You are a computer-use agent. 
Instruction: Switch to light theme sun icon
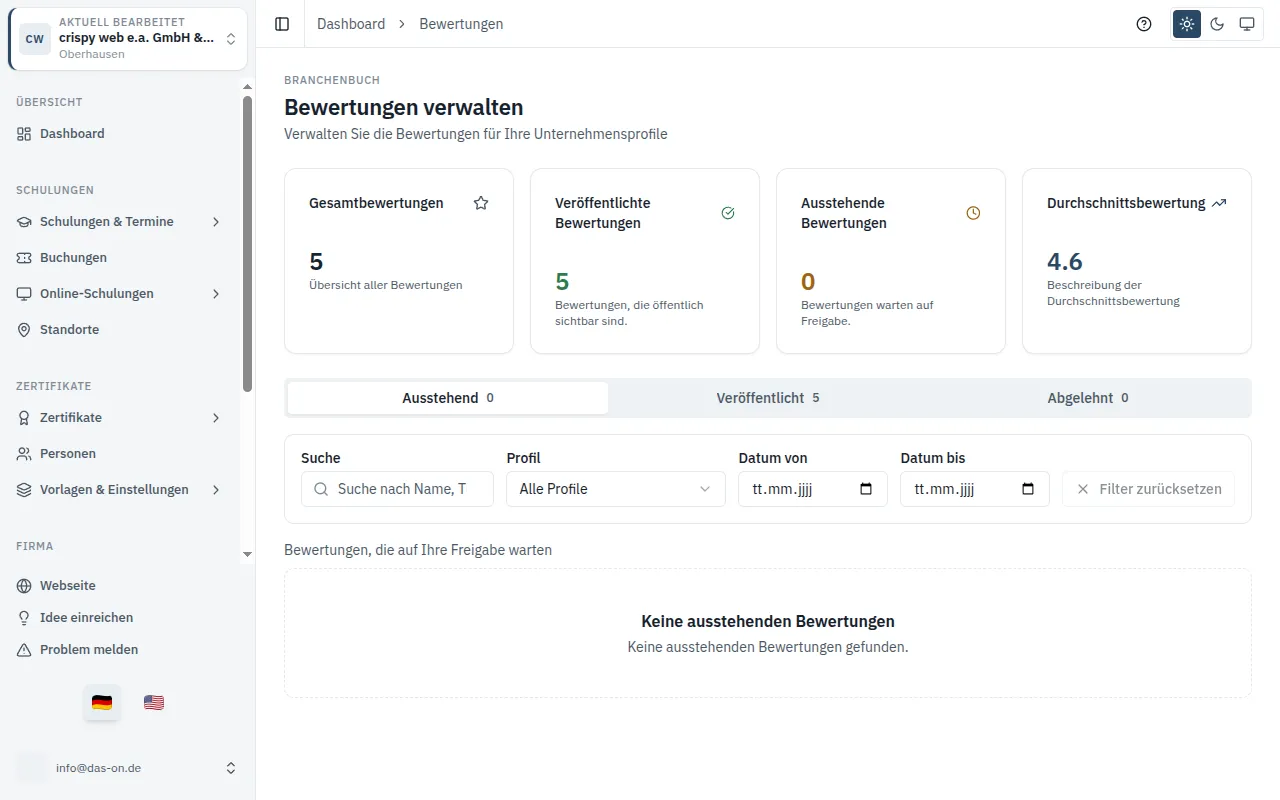pyautogui.click(x=1187, y=24)
